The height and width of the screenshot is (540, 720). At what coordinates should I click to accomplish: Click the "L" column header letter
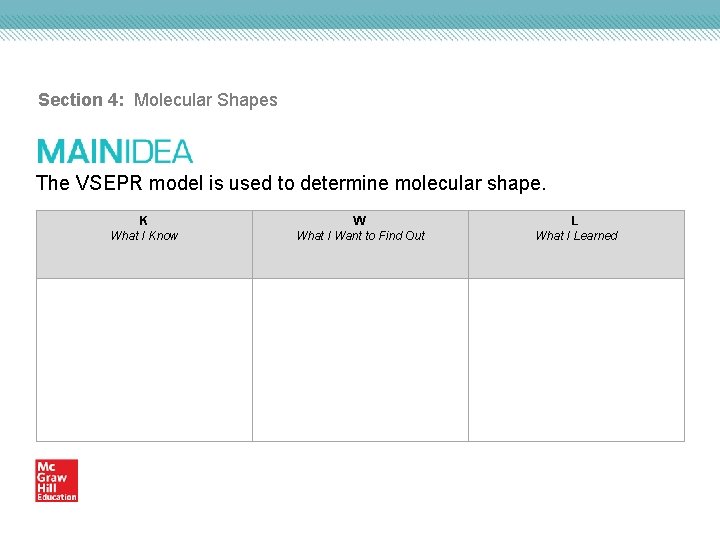click(575, 221)
